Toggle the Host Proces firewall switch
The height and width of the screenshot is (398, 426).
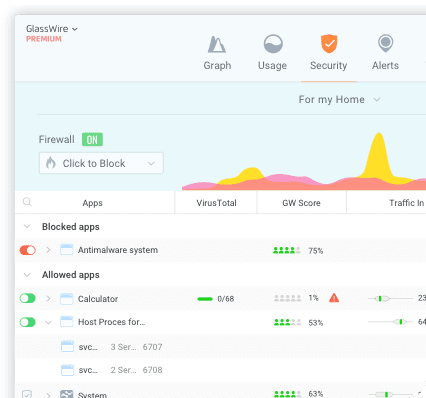pos(28,322)
